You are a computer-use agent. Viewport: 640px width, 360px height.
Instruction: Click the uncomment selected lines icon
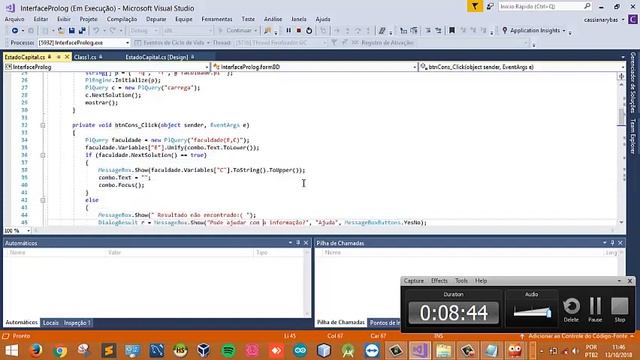pyautogui.click(x=438, y=31)
